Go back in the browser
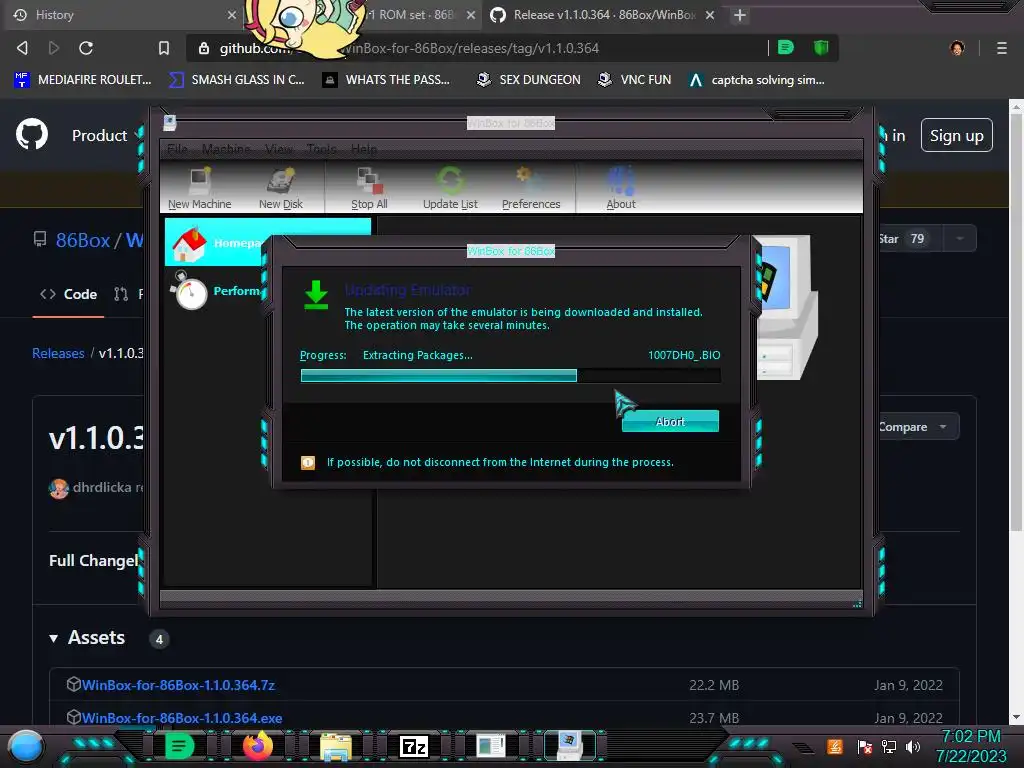The image size is (1024, 768). pyautogui.click(x=22, y=48)
